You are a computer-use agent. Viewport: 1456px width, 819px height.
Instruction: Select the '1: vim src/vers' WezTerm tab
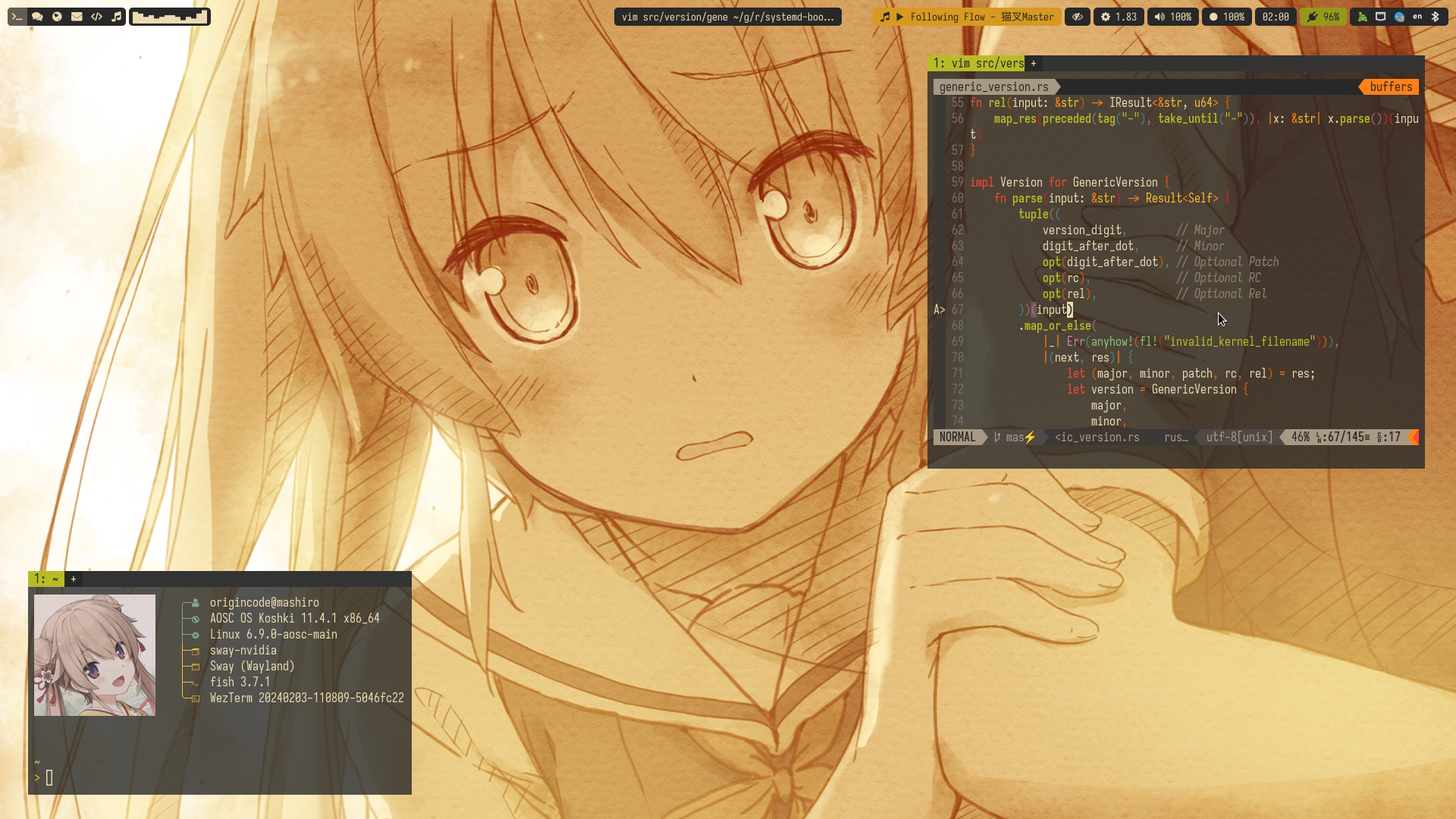pyautogui.click(x=976, y=63)
